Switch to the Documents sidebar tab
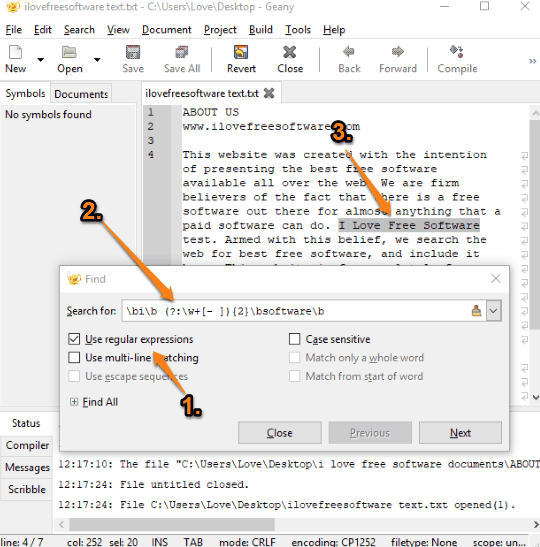 pyautogui.click(x=81, y=93)
